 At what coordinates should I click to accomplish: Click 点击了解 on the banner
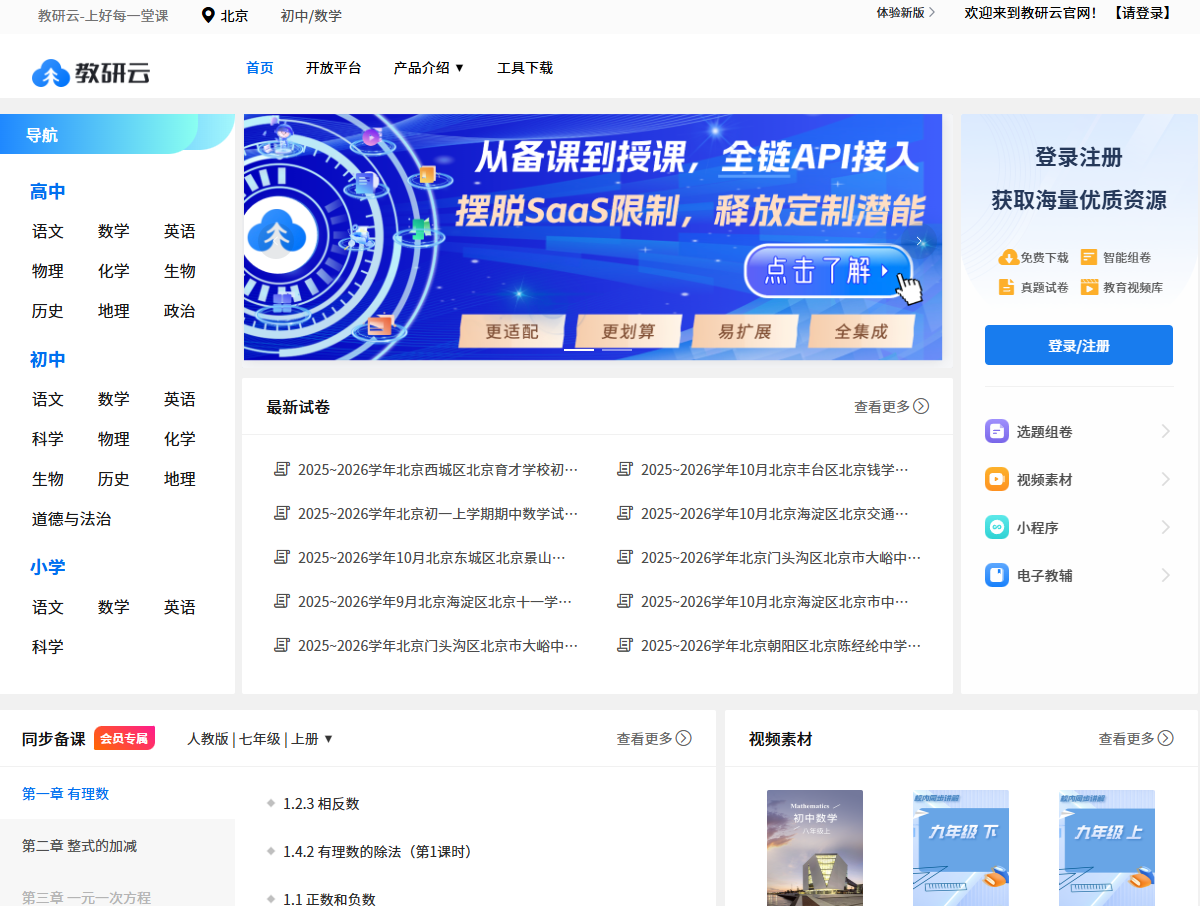click(827, 272)
